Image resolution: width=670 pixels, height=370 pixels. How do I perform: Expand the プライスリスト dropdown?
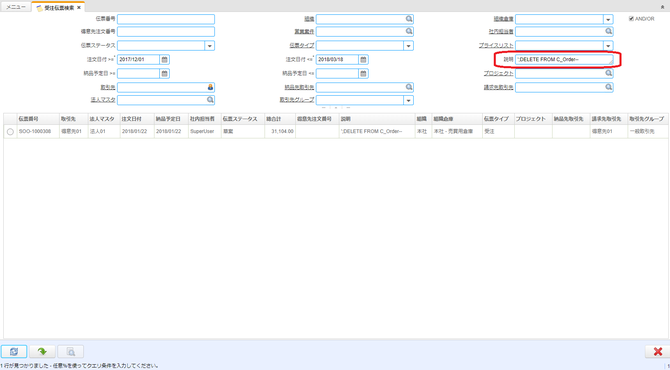[x=608, y=45]
